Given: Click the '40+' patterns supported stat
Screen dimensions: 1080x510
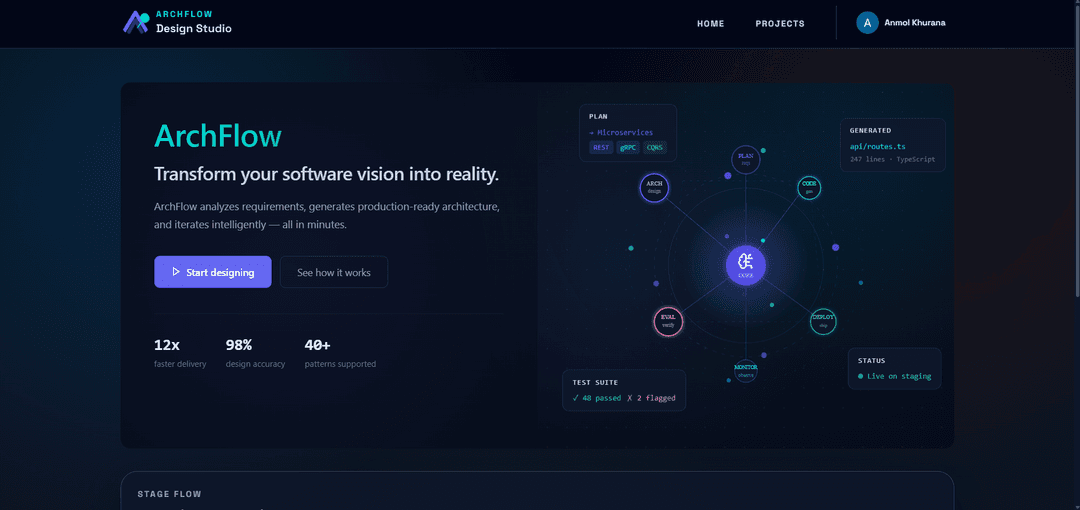Looking at the screenshot, I should 318,345.
